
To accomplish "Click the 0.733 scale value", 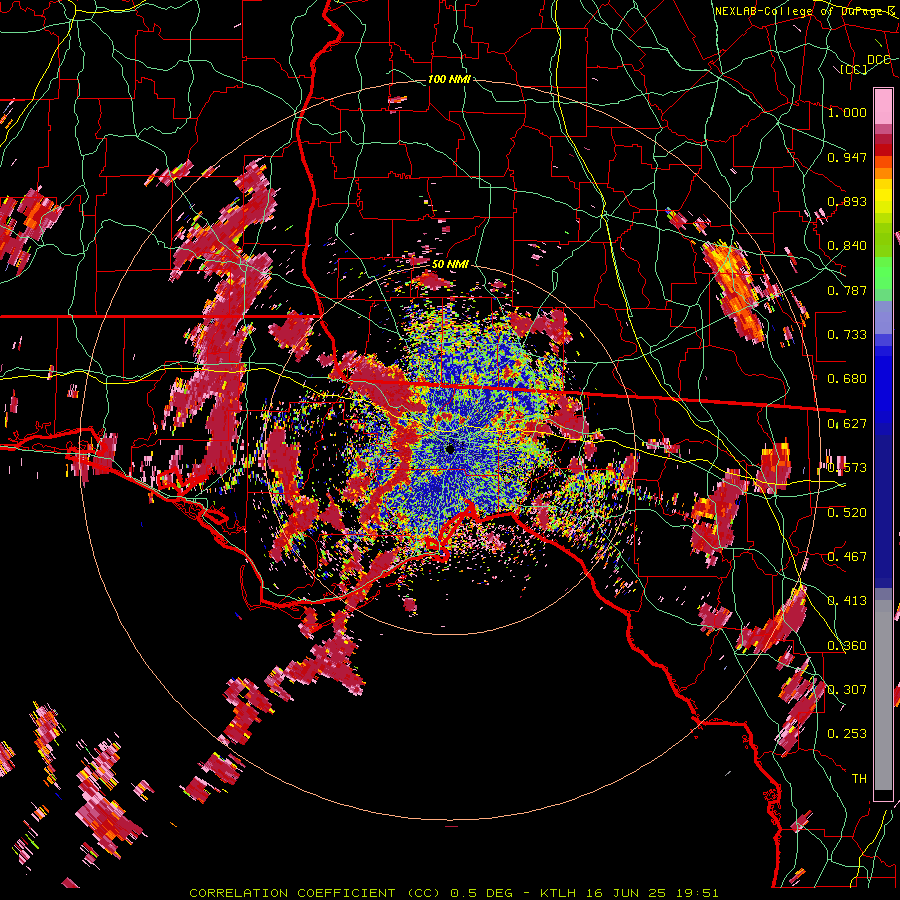I will [847, 335].
